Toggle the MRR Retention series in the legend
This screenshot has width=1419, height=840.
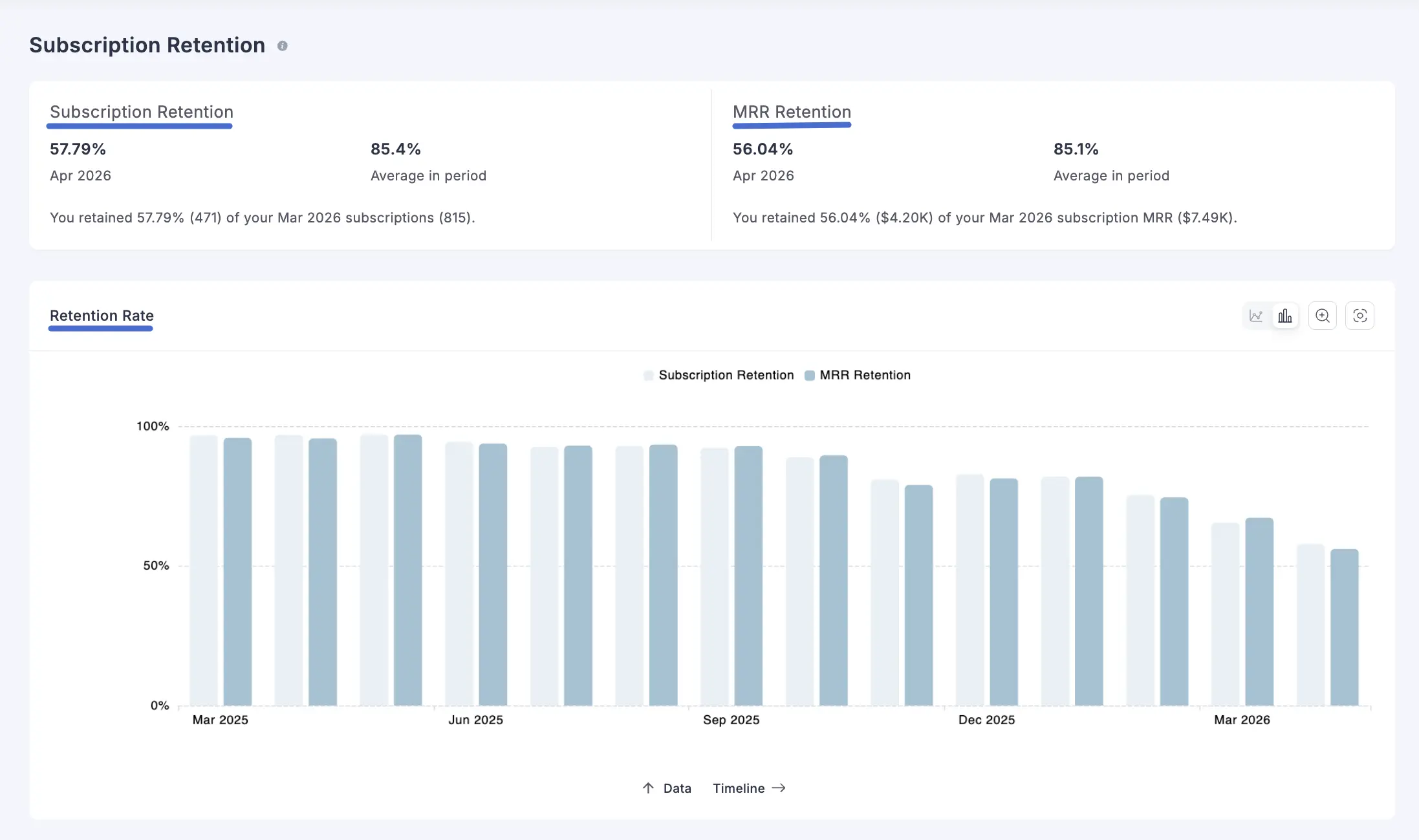[865, 375]
